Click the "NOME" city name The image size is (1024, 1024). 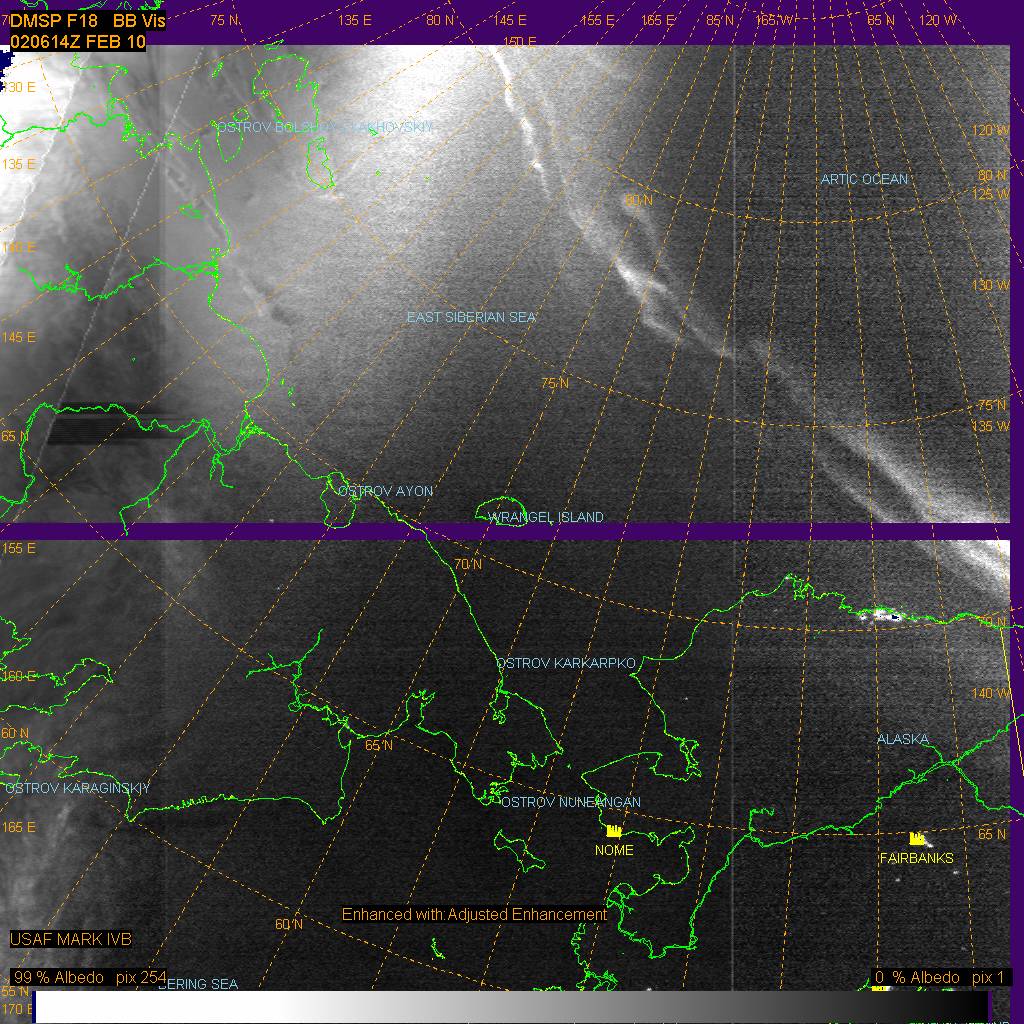tap(614, 850)
